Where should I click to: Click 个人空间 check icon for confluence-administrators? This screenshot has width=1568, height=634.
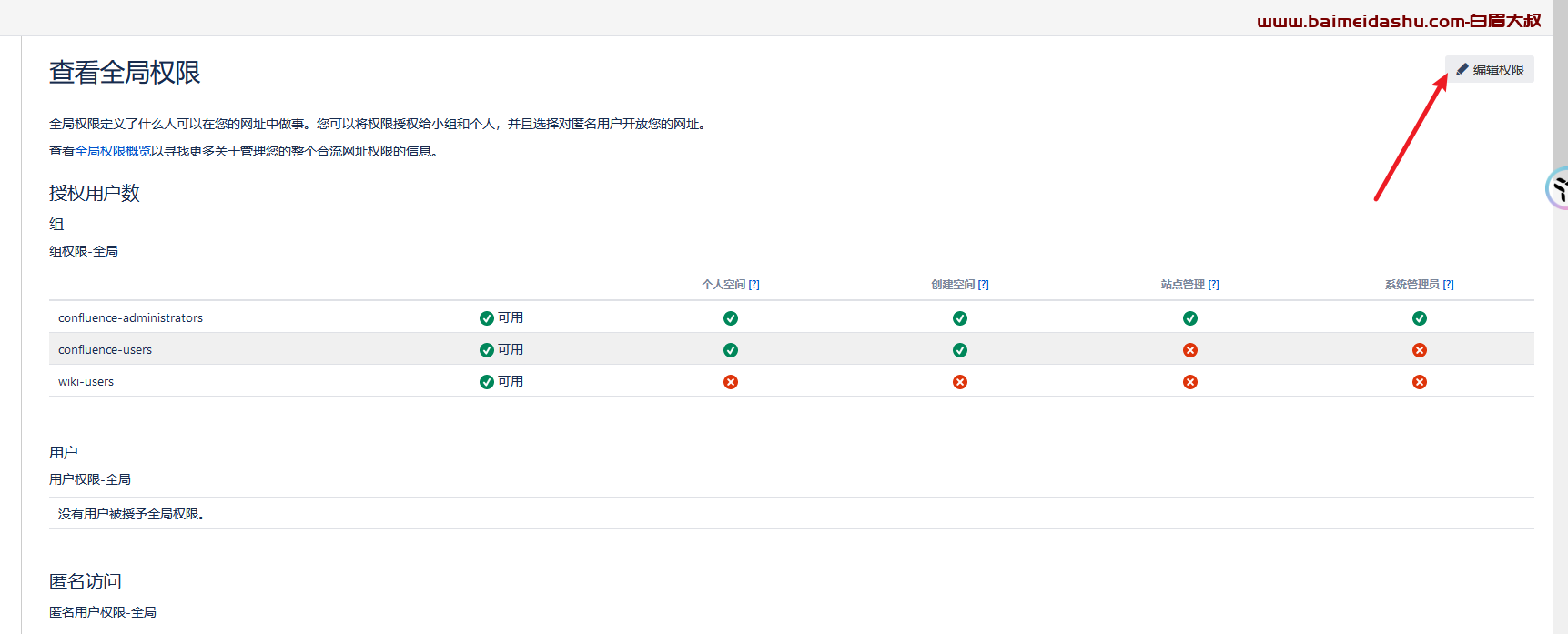(731, 318)
